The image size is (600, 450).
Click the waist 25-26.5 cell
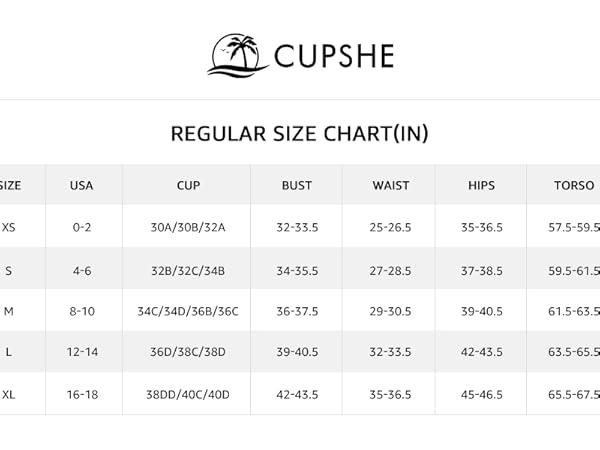[390, 228]
